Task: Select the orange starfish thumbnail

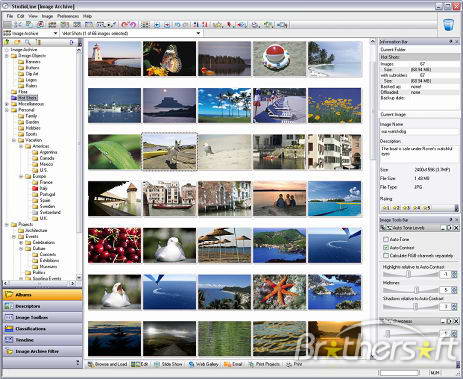Action: click(x=279, y=292)
